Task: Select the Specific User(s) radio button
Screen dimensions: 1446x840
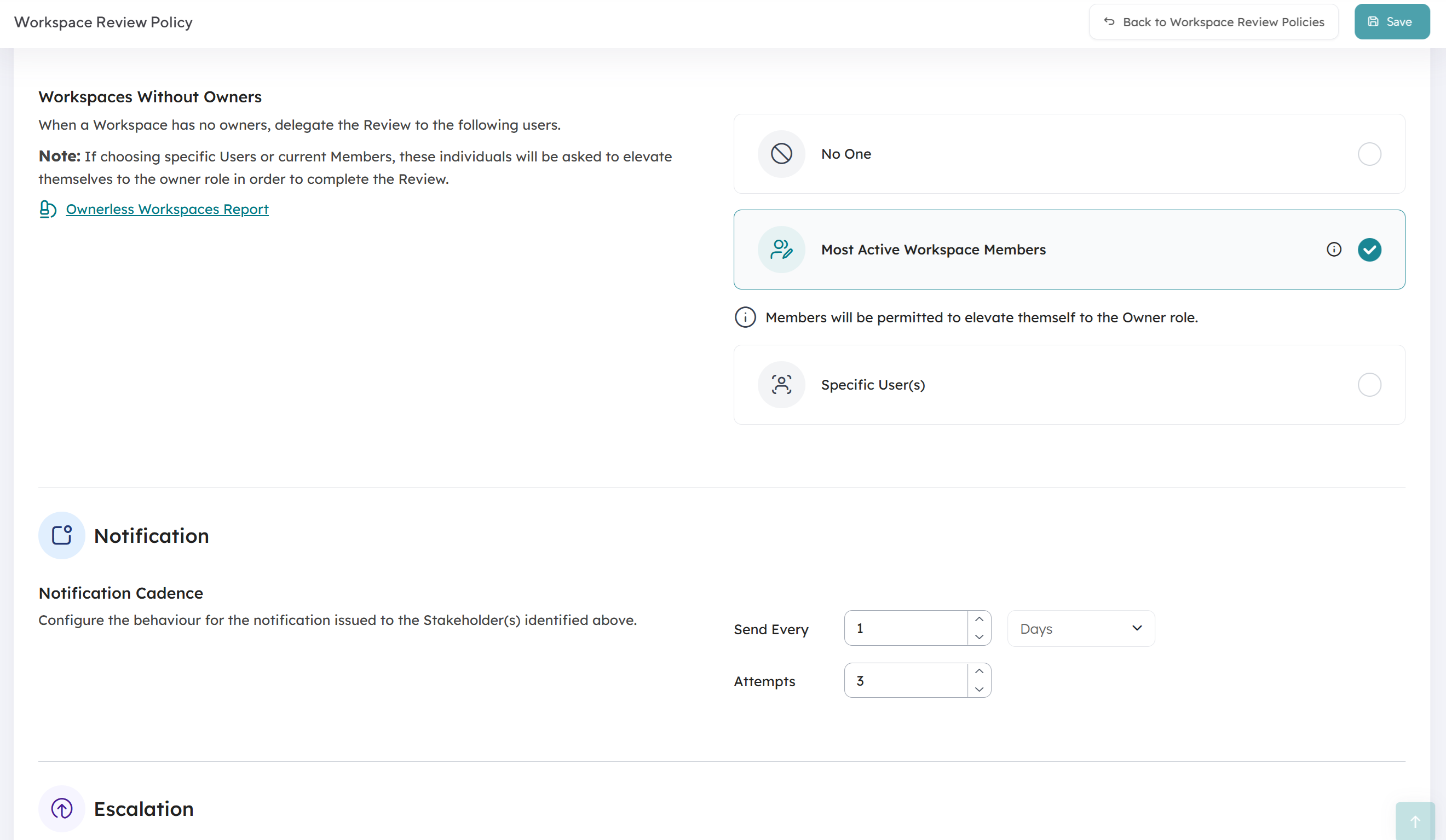Action: [x=1369, y=385]
